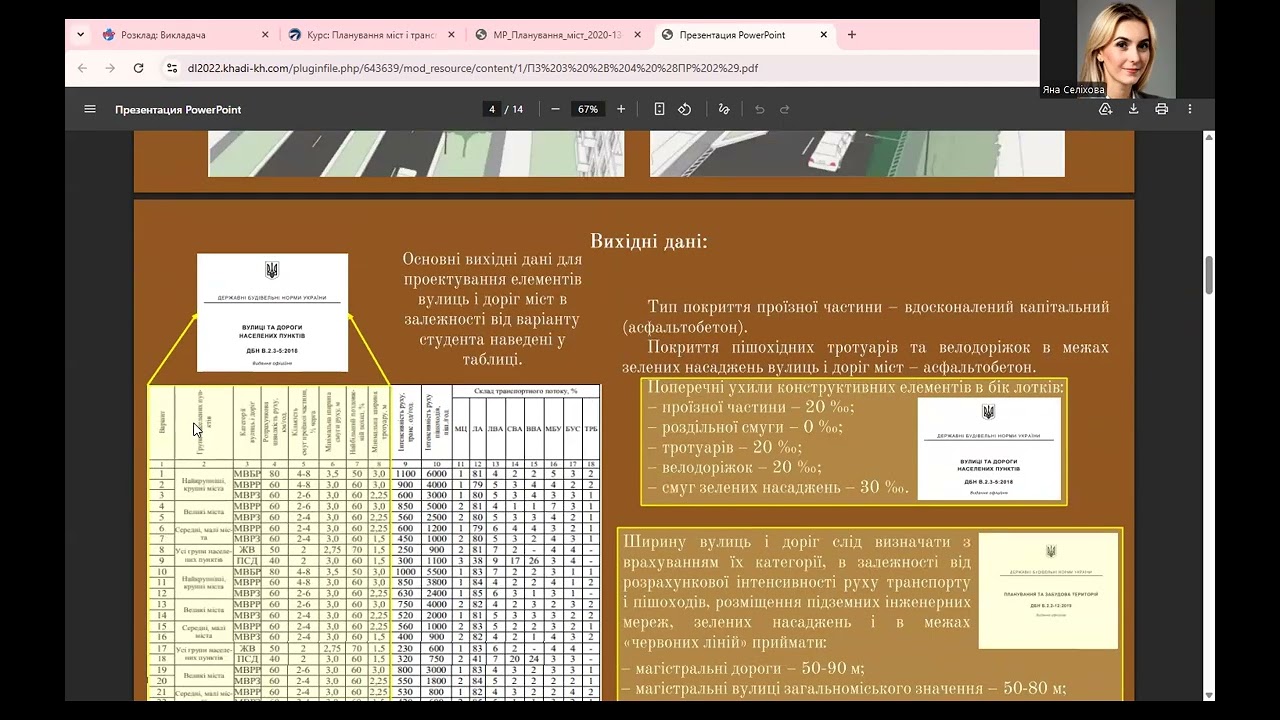The height and width of the screenshot is (720, 1280).
Task: Close the МР_Планування_міст_2020 tab
Action: click(637, 34)
